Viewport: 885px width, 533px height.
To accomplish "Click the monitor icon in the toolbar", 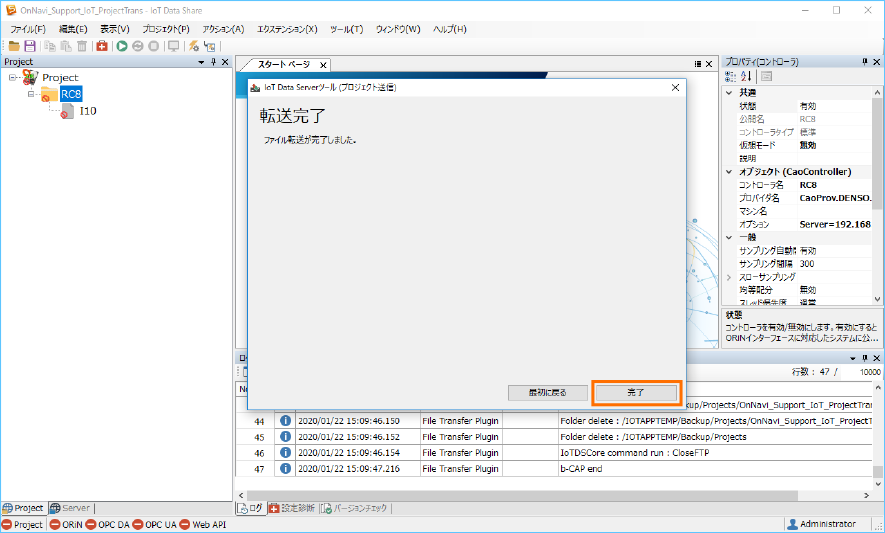I will (173, 46).
